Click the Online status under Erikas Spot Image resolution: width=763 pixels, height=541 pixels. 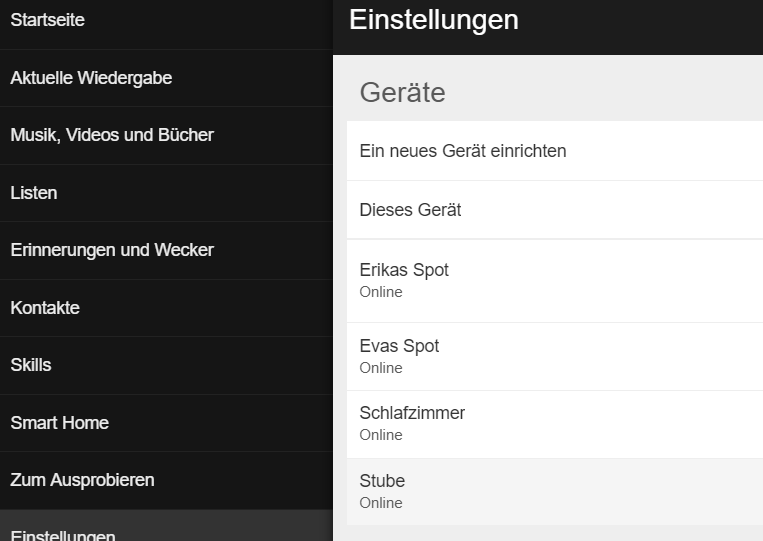pos(381,292)
